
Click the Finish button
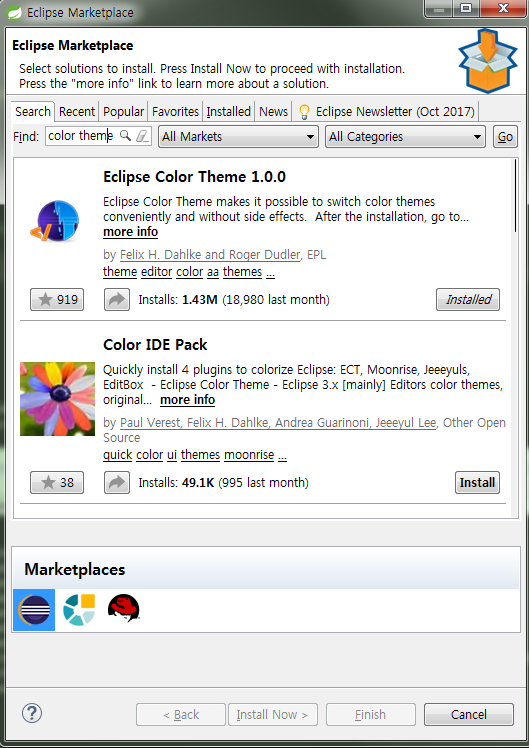pyautogui.click(x=371, y=715)
